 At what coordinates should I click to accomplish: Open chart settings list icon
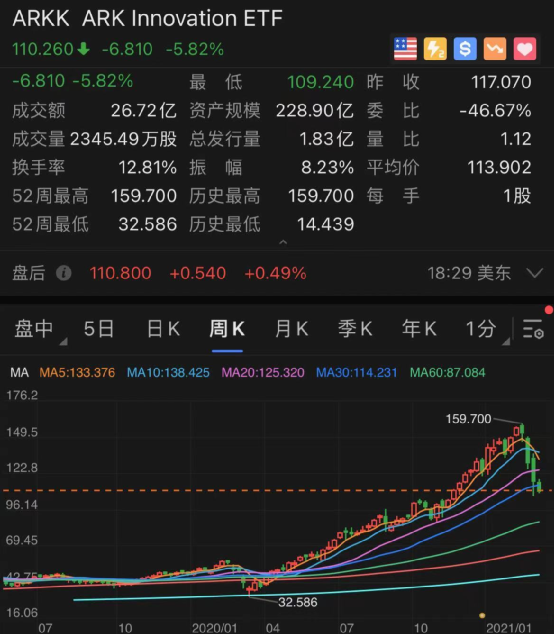point(533,328)
